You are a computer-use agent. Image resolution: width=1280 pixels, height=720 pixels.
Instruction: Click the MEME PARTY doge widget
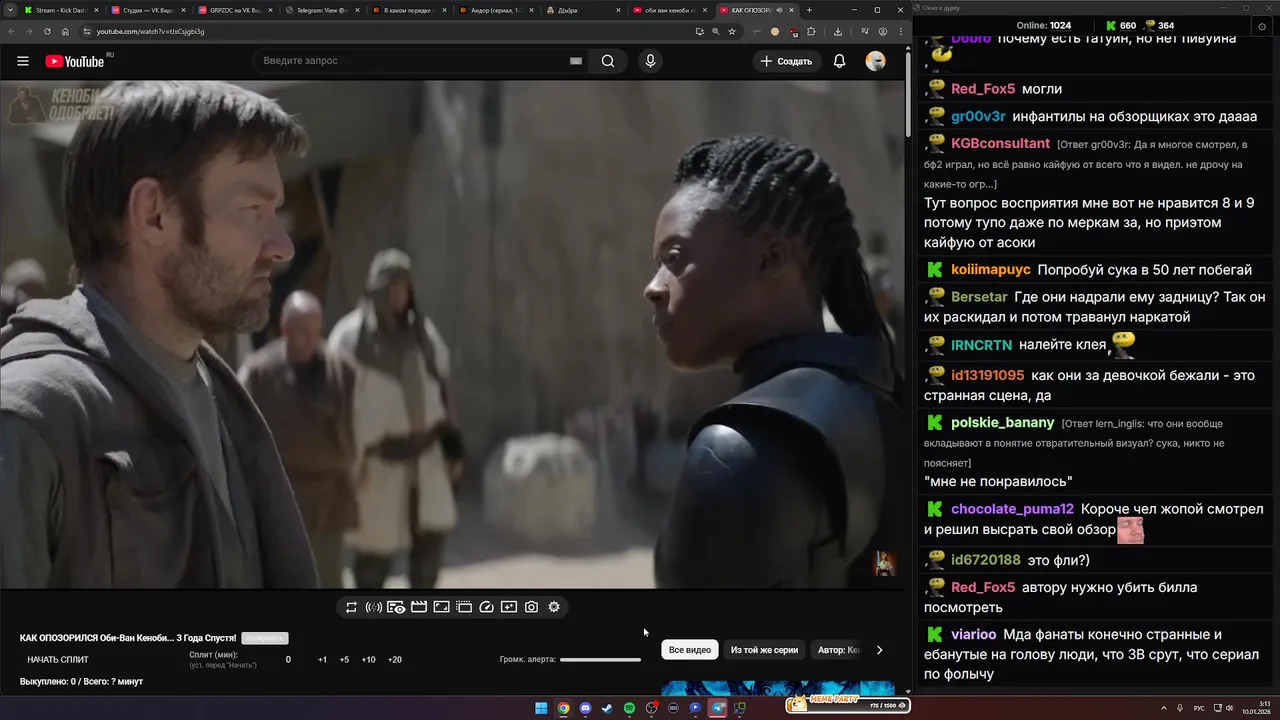[x=848, y=704]
